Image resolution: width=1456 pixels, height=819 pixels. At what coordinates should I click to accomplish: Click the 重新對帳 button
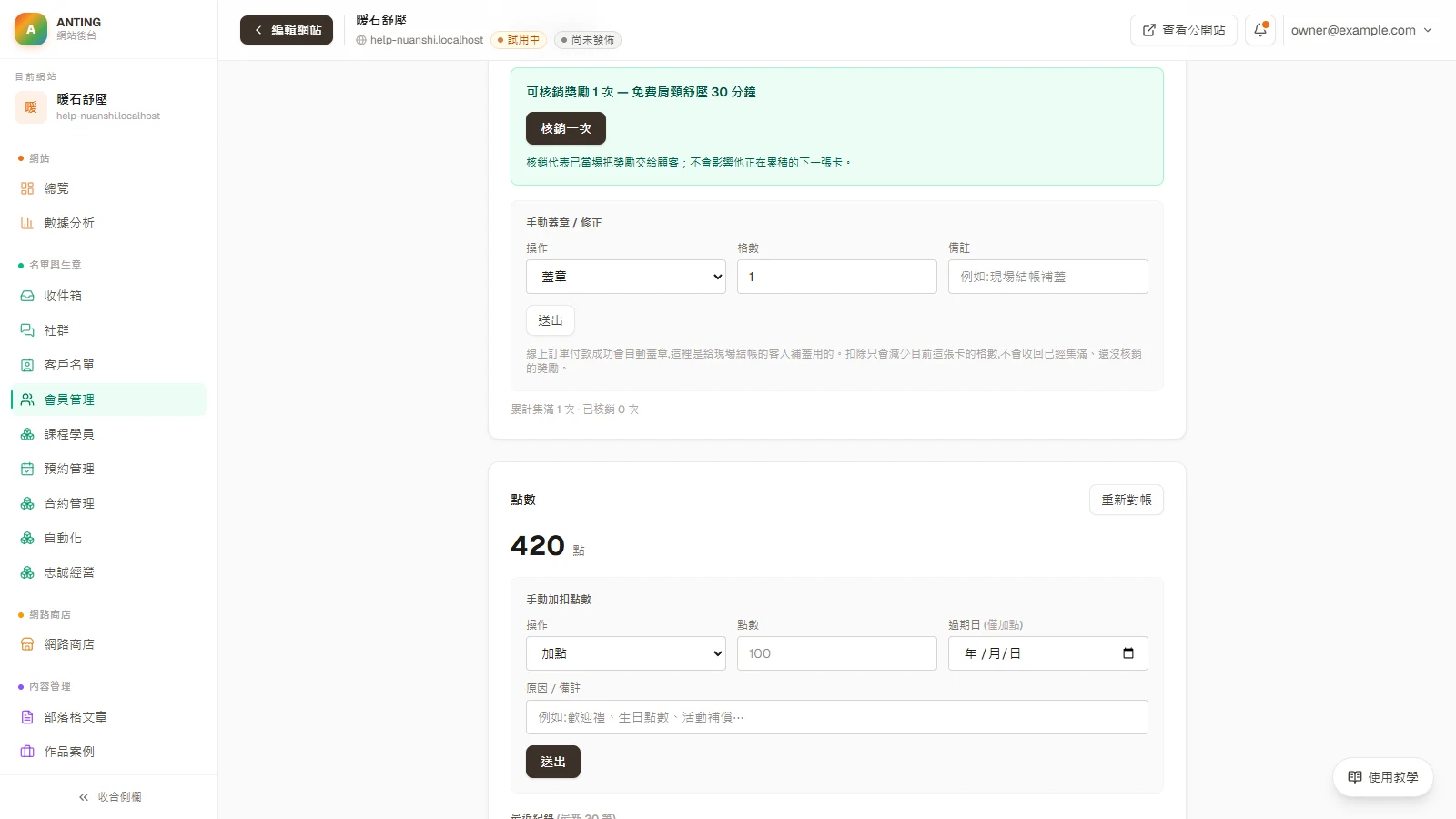click(1127, 500)
